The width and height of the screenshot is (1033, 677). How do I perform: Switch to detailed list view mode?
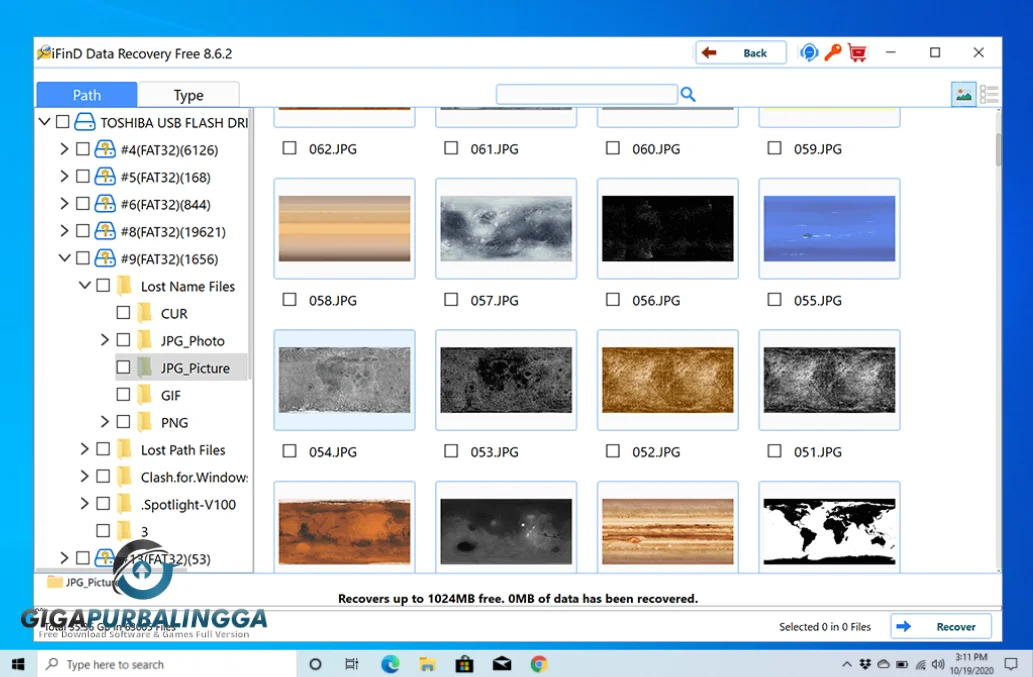click(x=989, y=94)
